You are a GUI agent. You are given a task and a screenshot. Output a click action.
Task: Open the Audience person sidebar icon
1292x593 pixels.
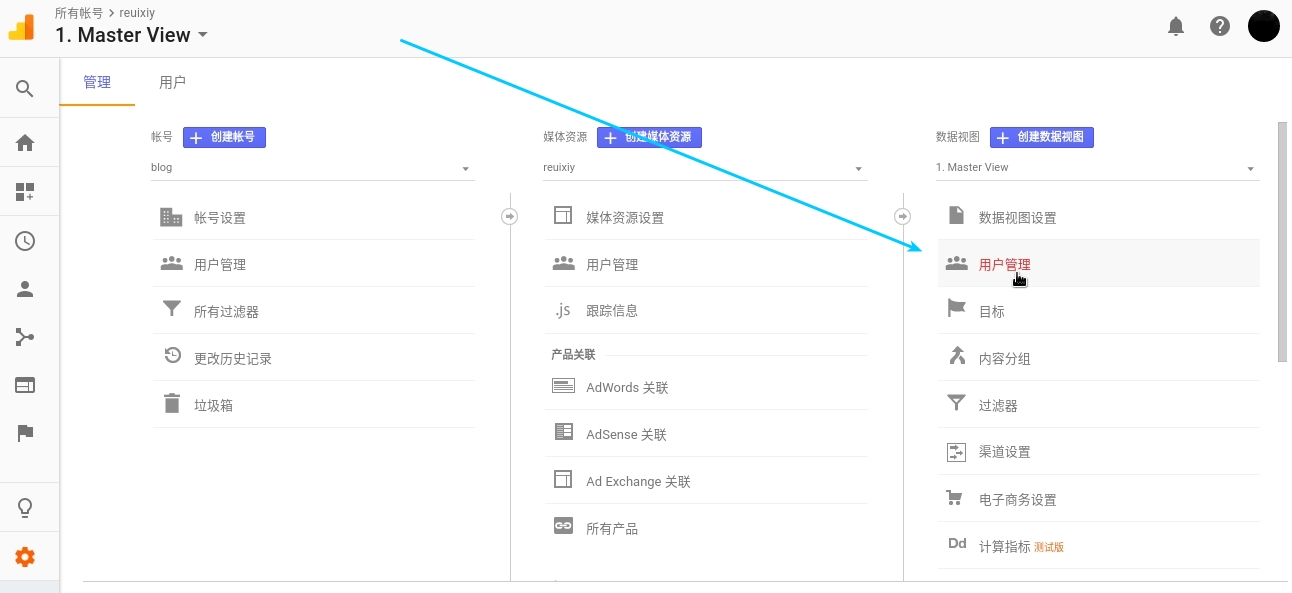point(25,289)
